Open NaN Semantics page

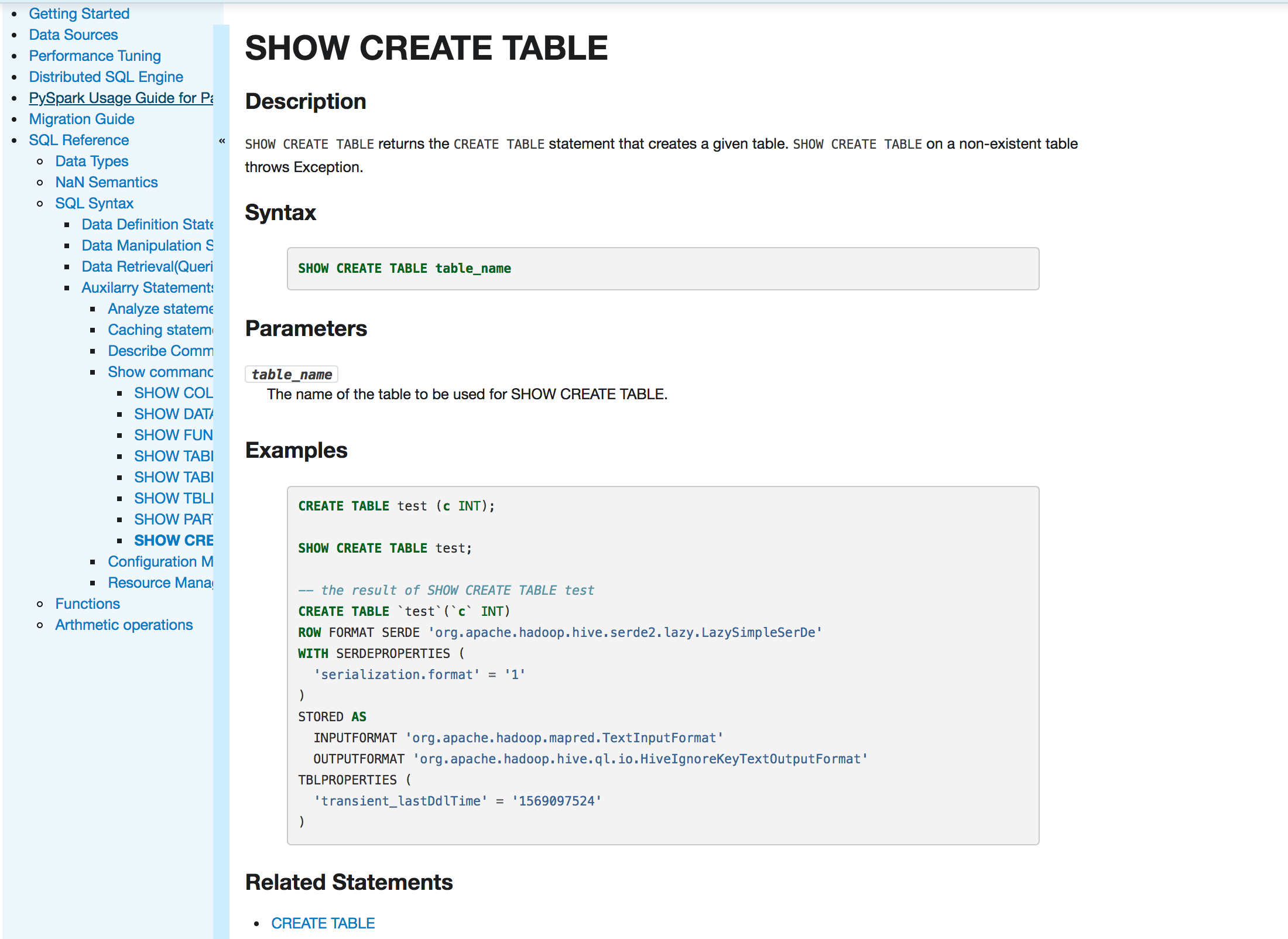[x=106, y=182]
